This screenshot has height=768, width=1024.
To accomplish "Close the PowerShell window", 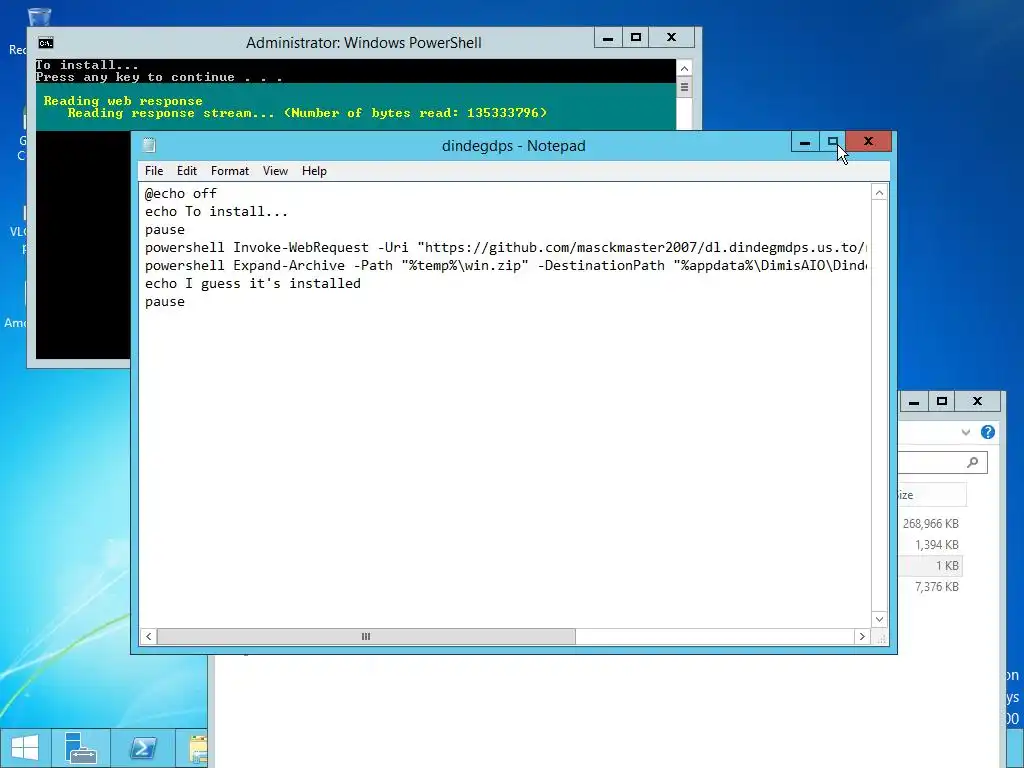I will [671, 38].
